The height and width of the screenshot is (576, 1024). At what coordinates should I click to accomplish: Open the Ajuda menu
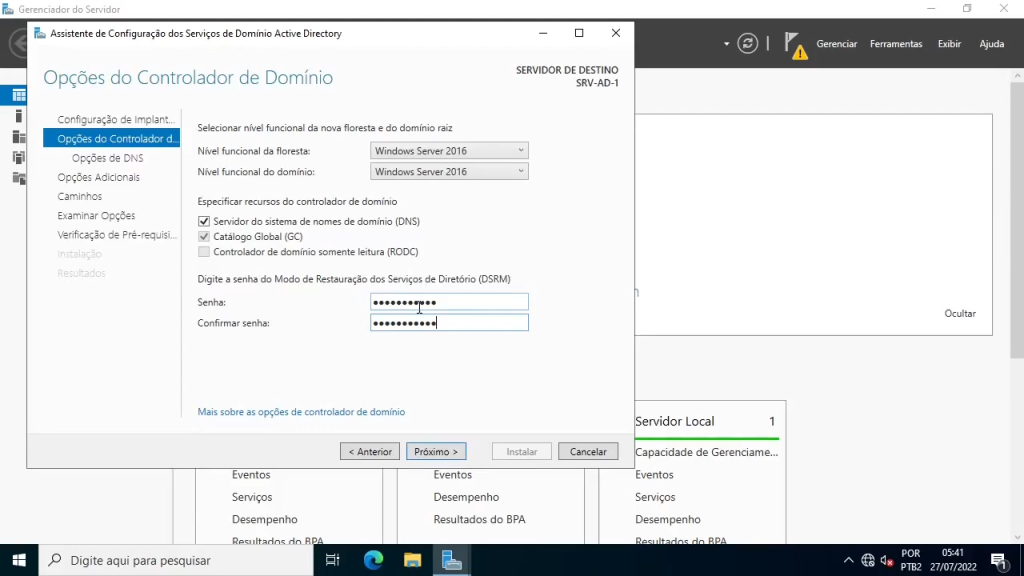(x=991, y=44)
